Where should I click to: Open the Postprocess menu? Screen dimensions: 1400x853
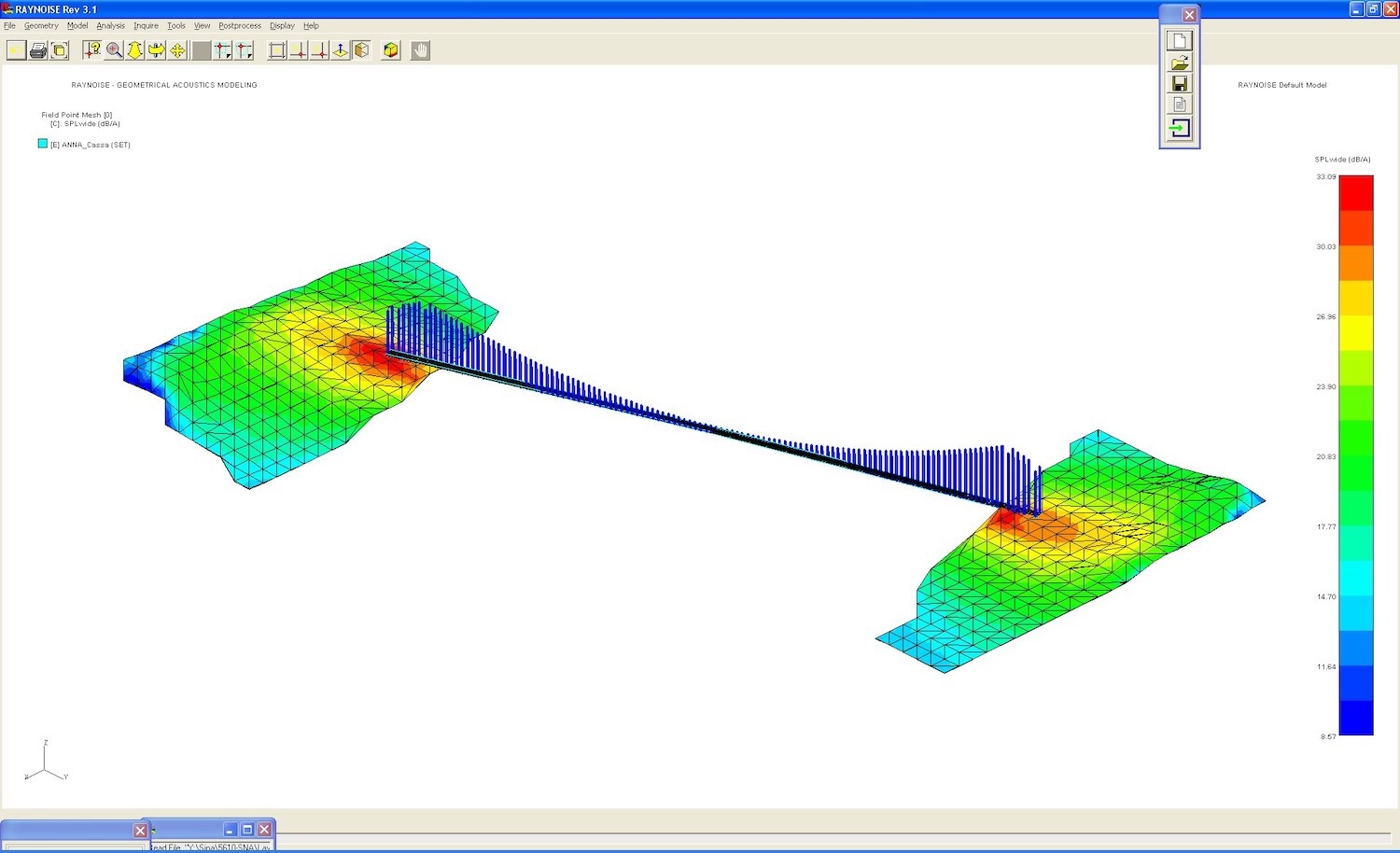(240, 26)
